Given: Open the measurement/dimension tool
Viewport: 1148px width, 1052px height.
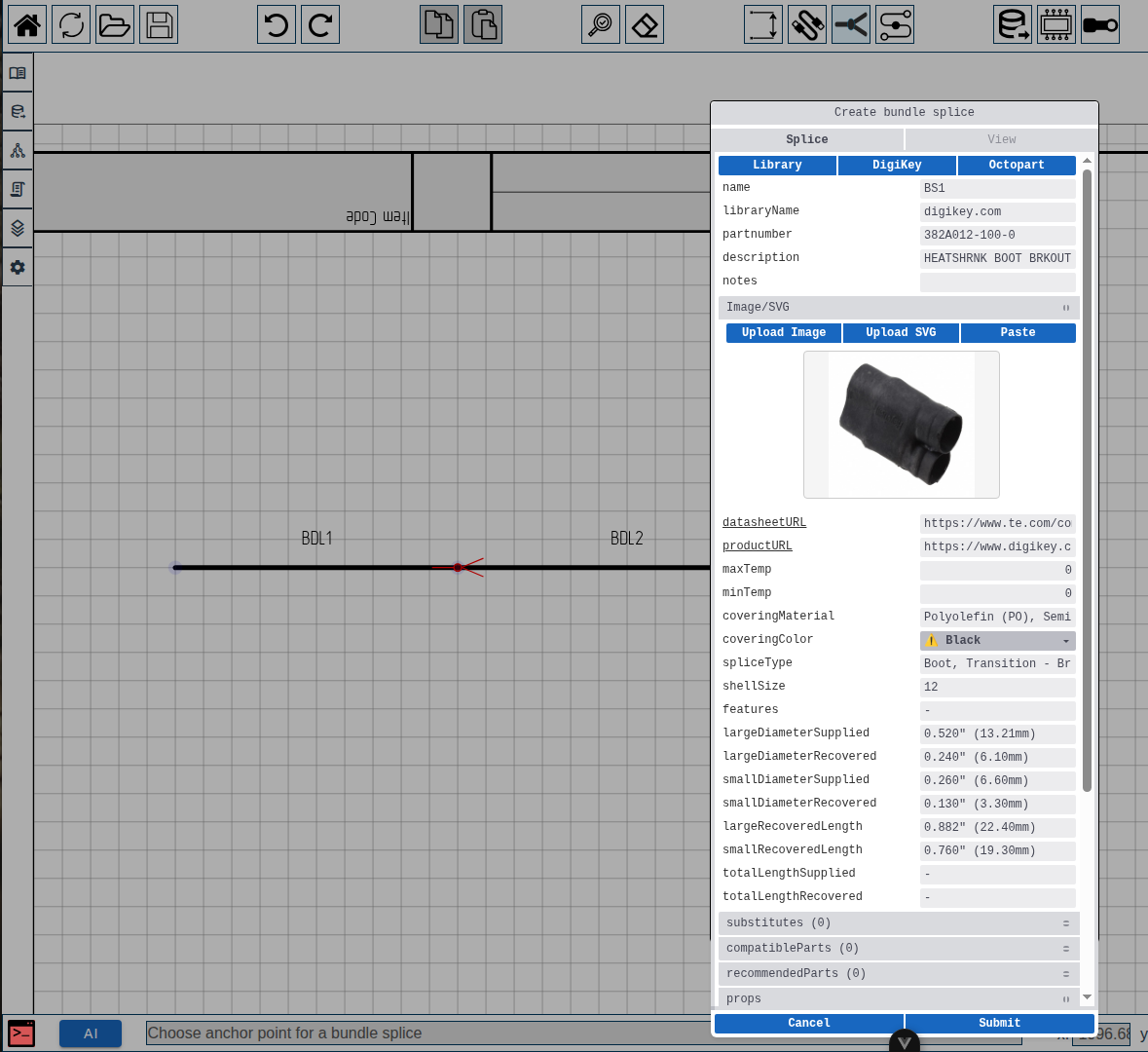Looking at the screenshot, I should point(762,24).
